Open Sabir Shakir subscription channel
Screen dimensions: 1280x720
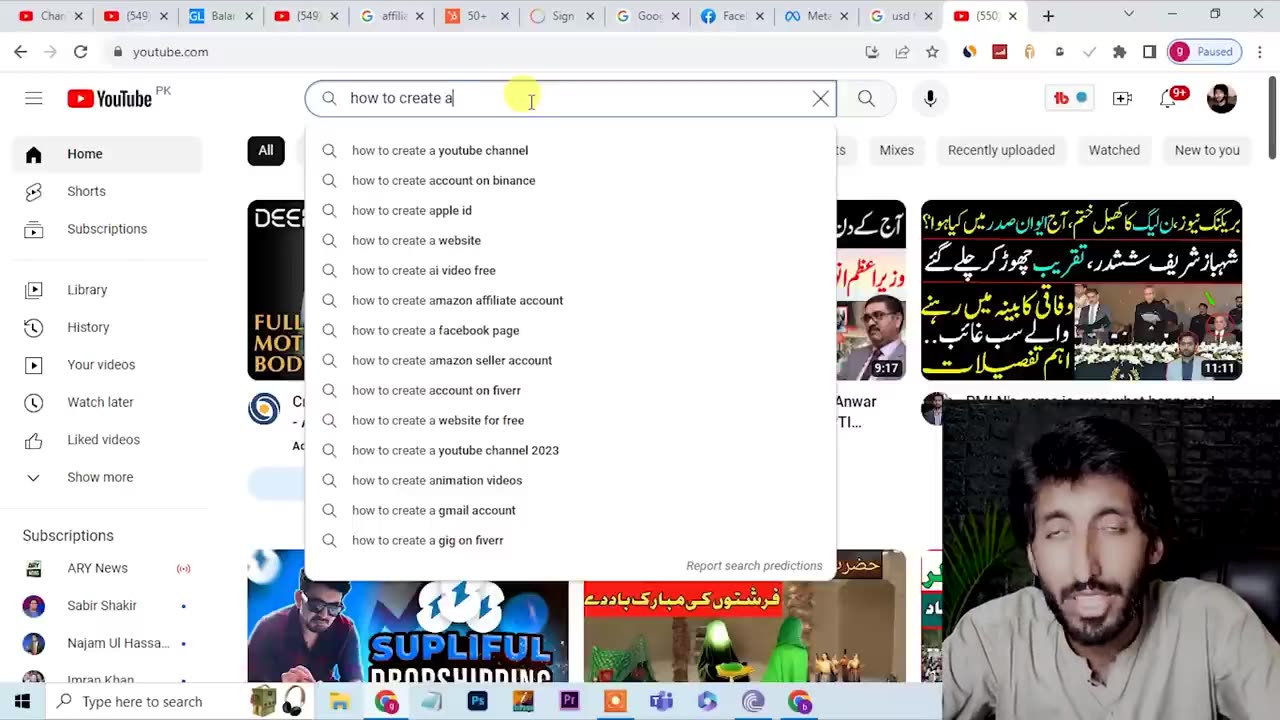(107, 606)
